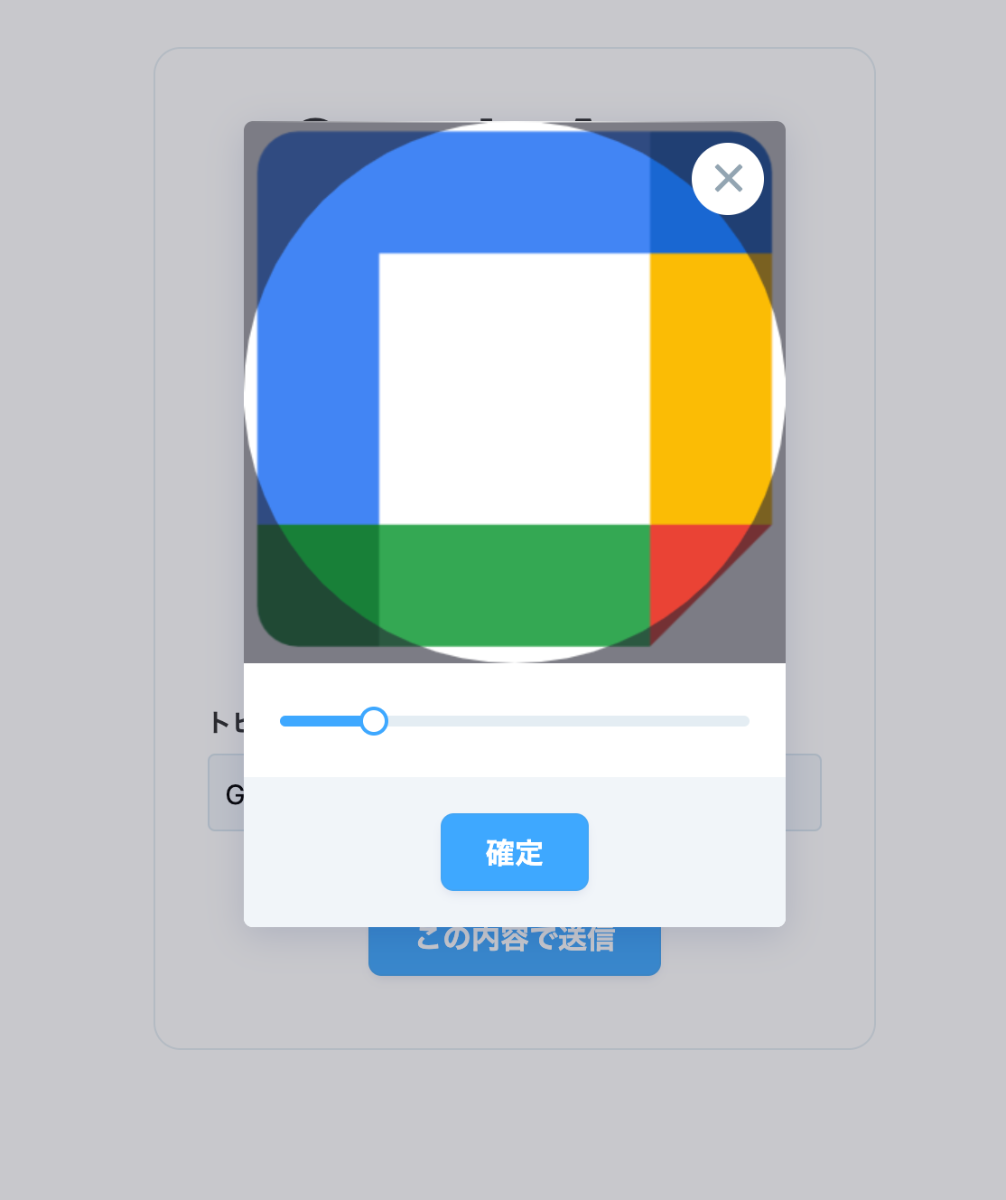Close the crop dialog with the X icon

[x=728, y=179]
